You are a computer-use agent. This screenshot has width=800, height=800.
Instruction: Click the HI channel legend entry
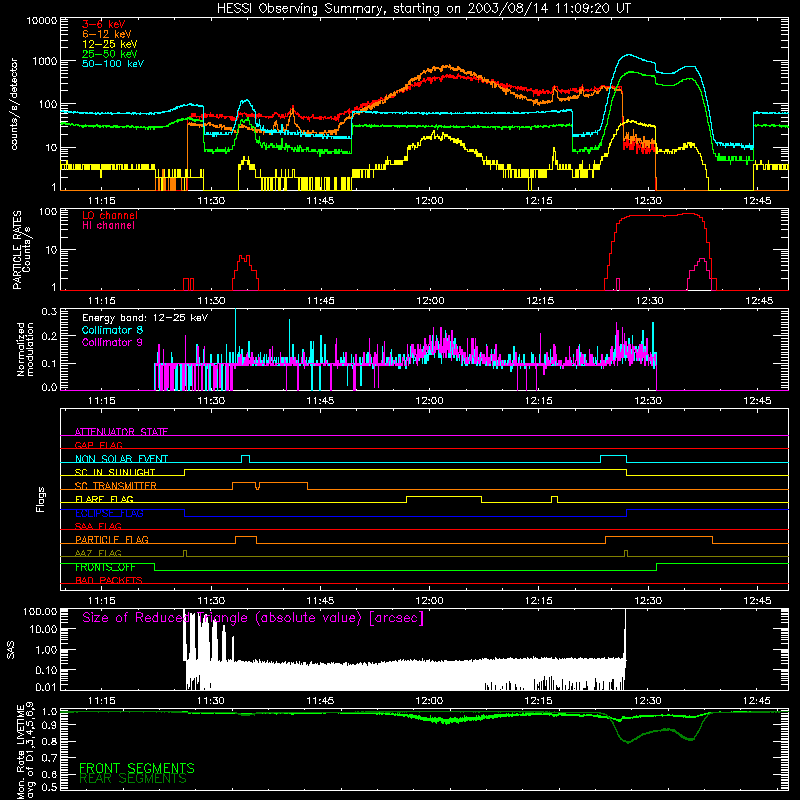coord(108,226)
